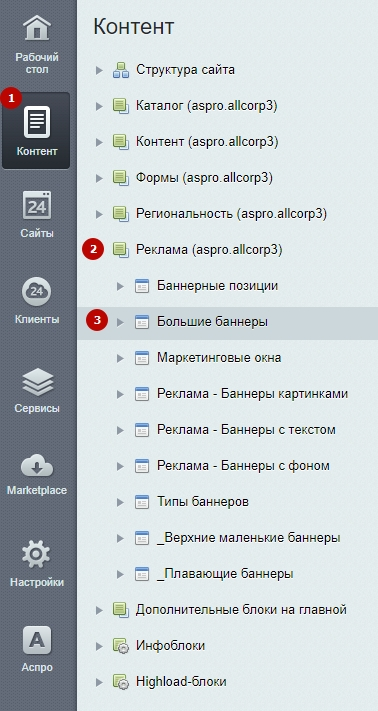
Task: Open Инфоблоки label
Action: coord(170,645)
